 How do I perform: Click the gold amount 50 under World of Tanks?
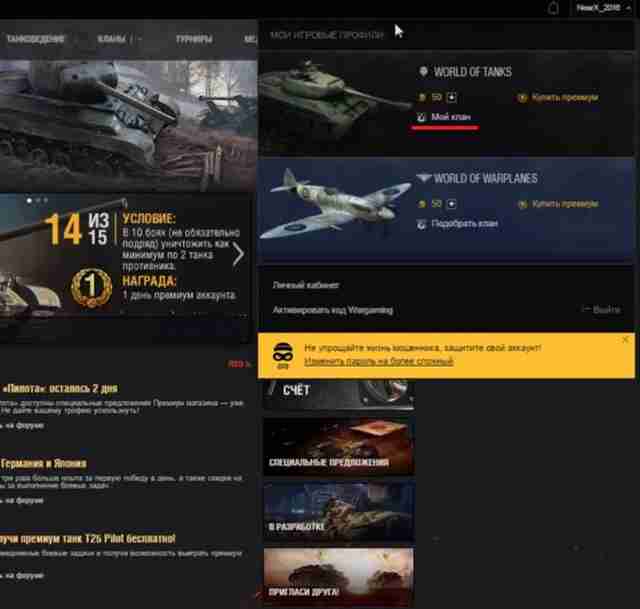pos(437,97)
